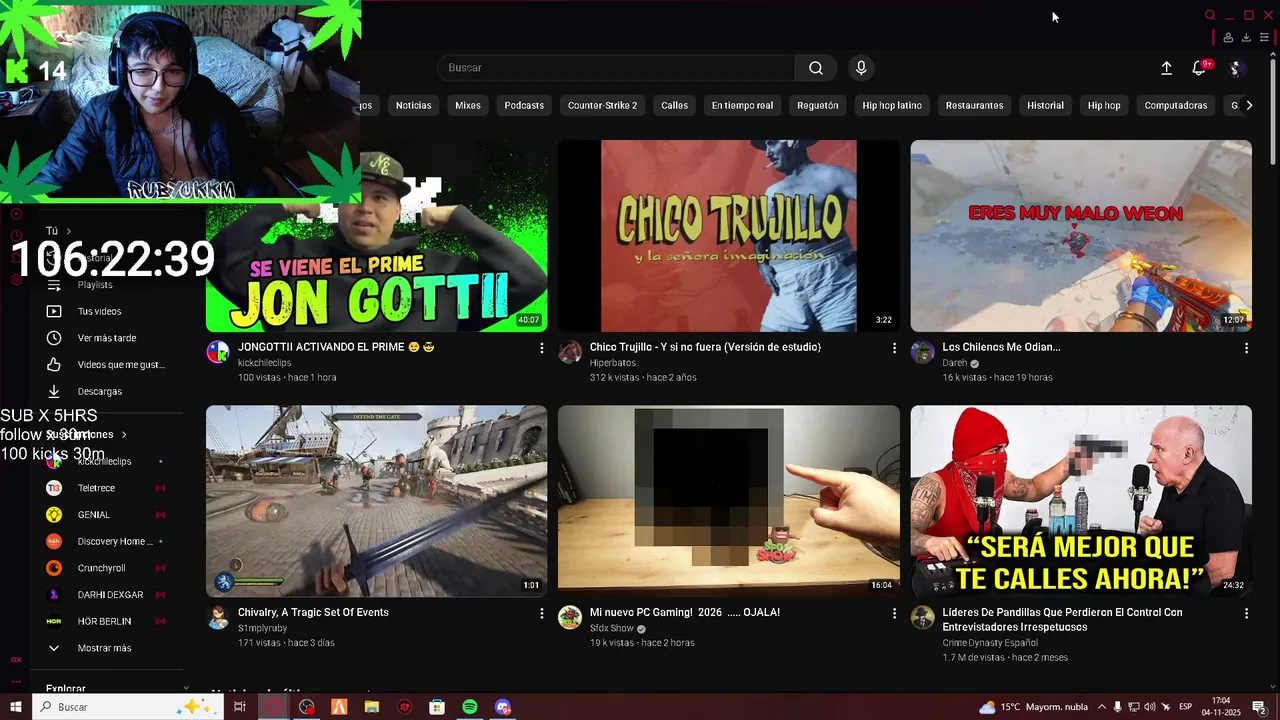
Task: Open more options for Chico Trujillo video
Action: [x=894, y=348]
